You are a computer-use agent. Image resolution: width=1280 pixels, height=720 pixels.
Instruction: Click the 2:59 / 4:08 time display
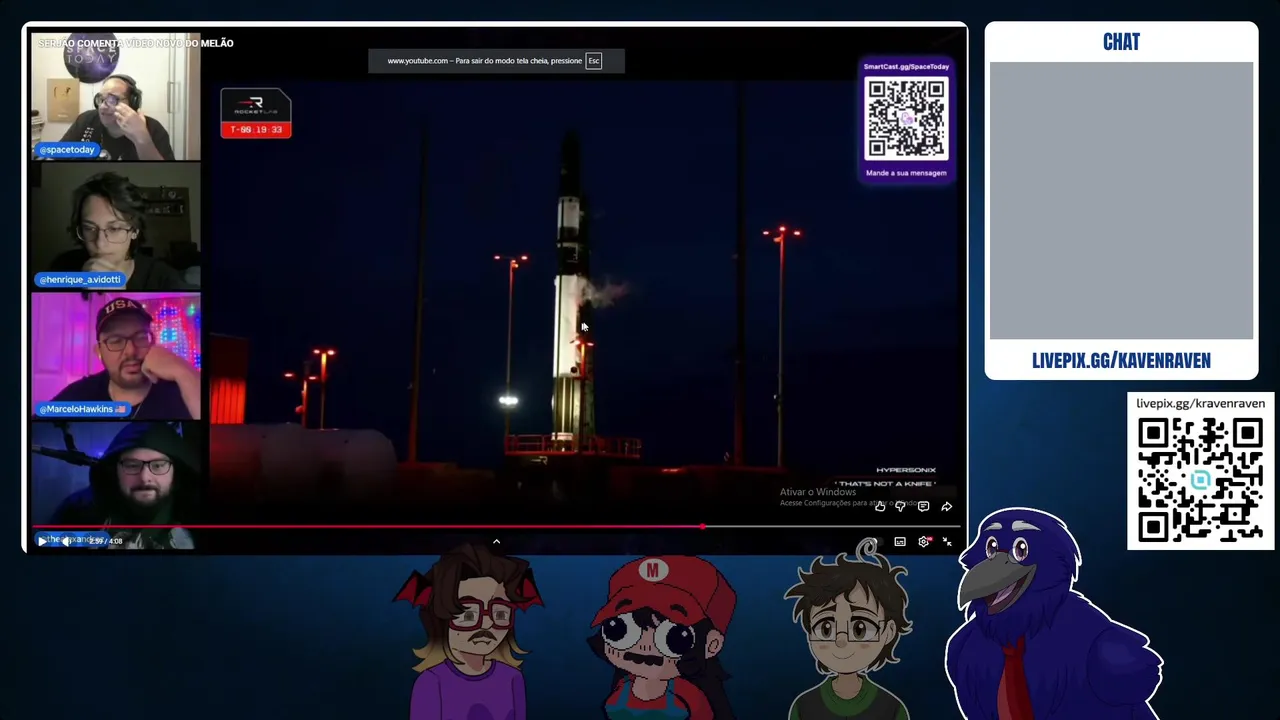[x=105, y=541]
